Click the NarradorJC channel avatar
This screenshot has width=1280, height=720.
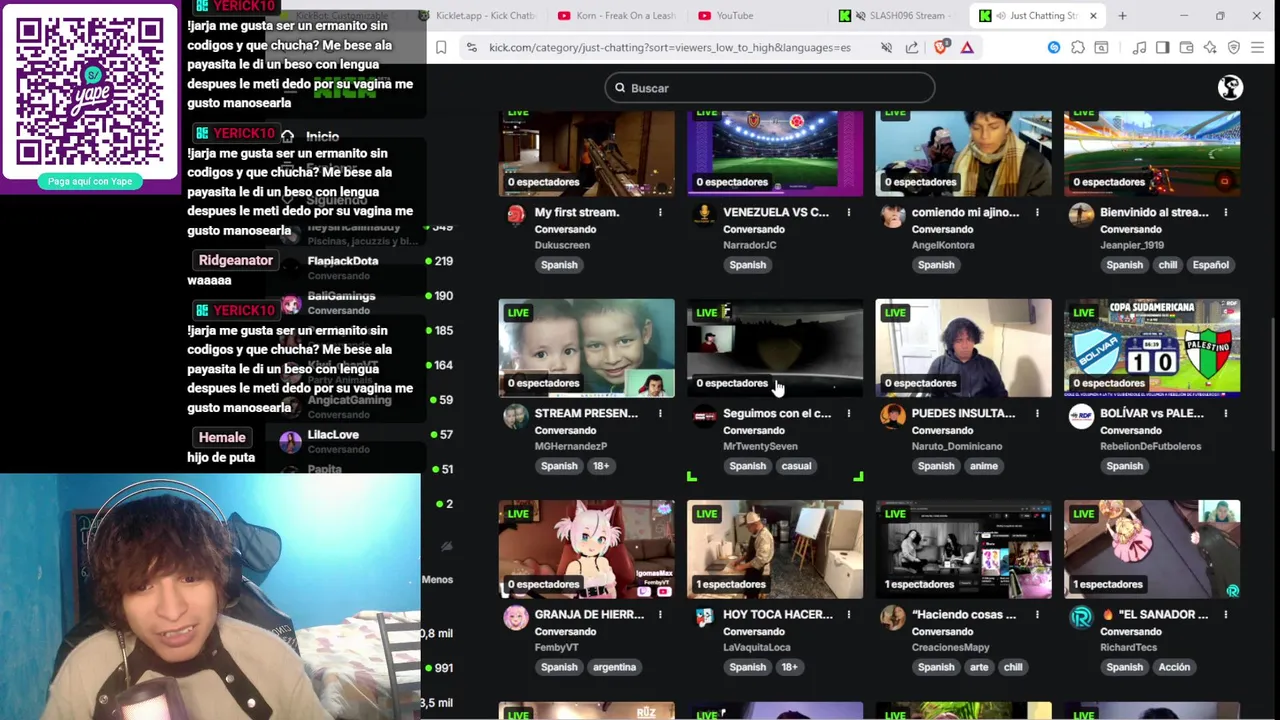coord(704,215)
